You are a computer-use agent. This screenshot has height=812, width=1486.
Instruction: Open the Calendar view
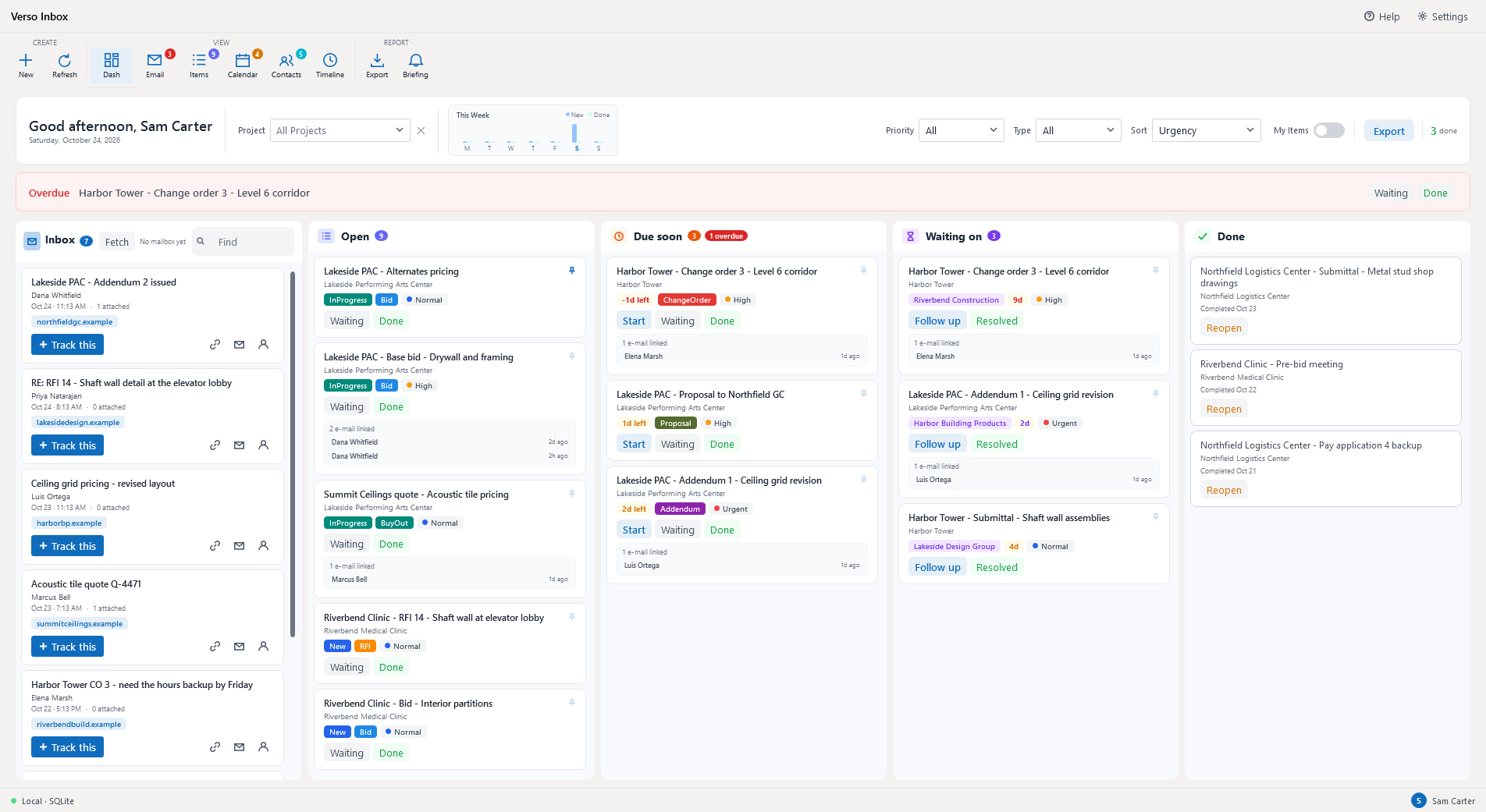[243, 65]
